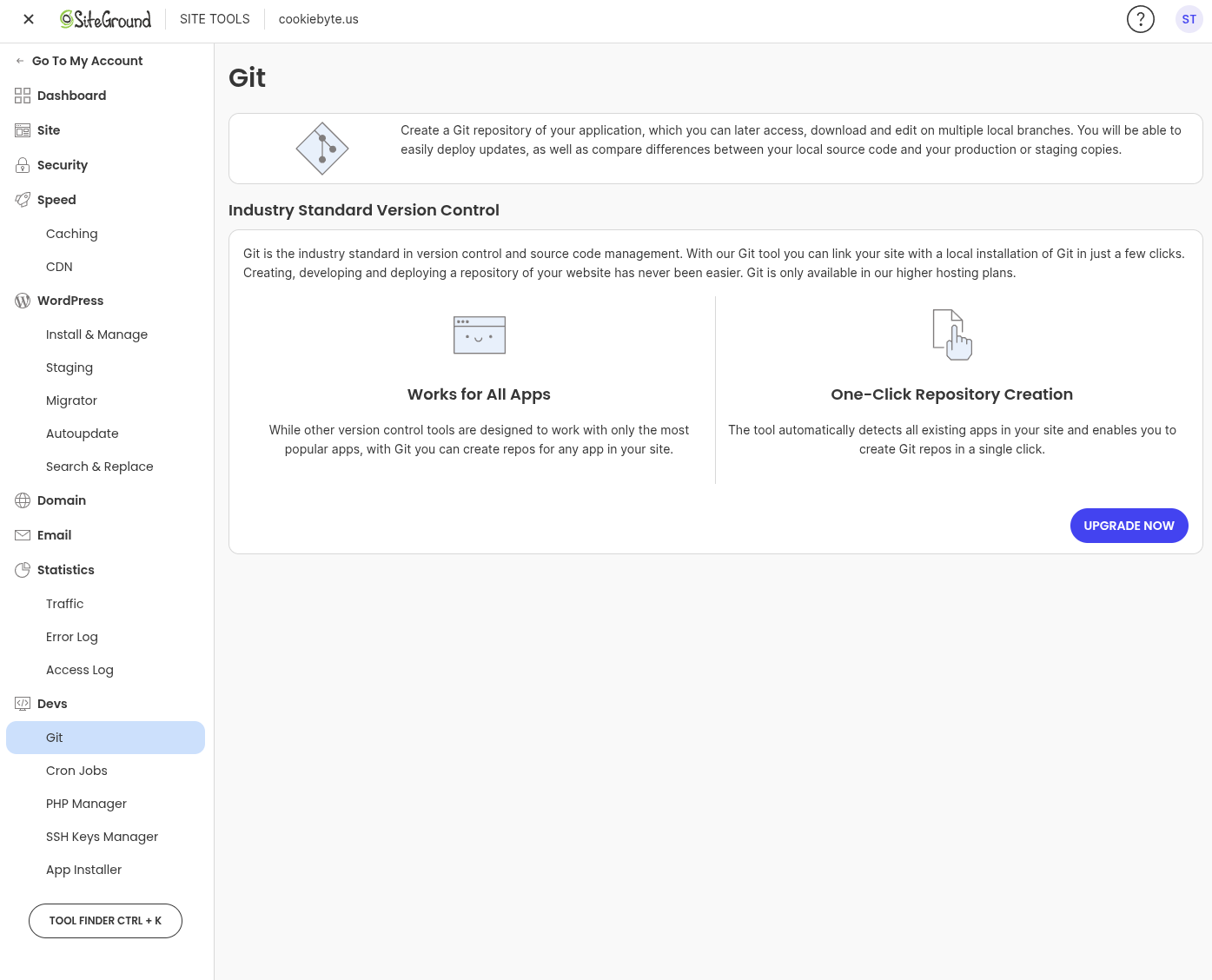Go To My Account link
This screenshot has height=980, width=1212.
[87, 61]
